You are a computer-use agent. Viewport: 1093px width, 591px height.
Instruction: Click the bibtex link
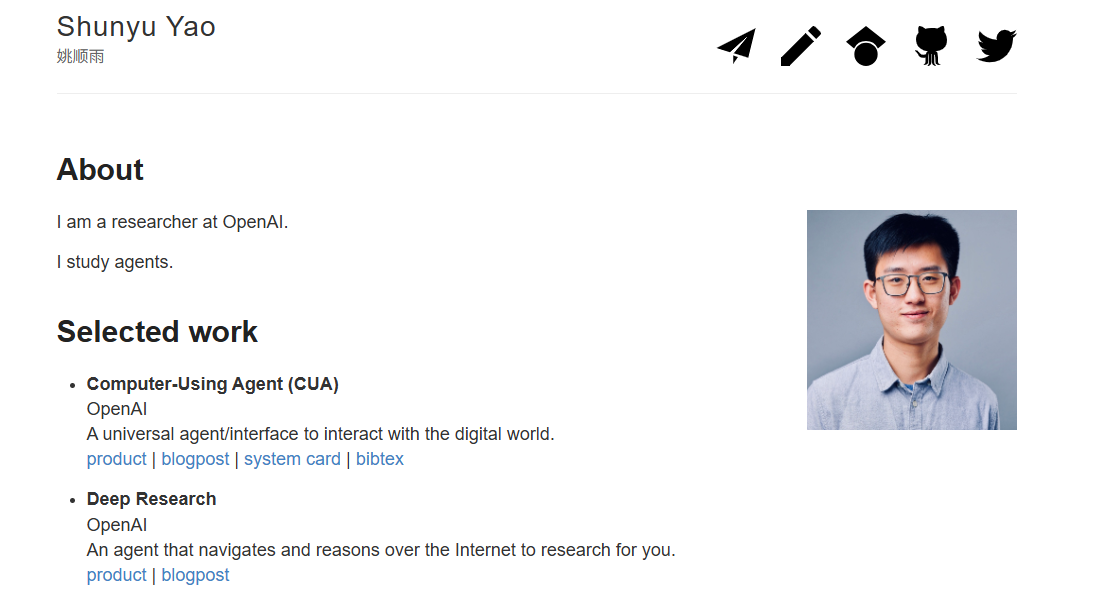380,459
